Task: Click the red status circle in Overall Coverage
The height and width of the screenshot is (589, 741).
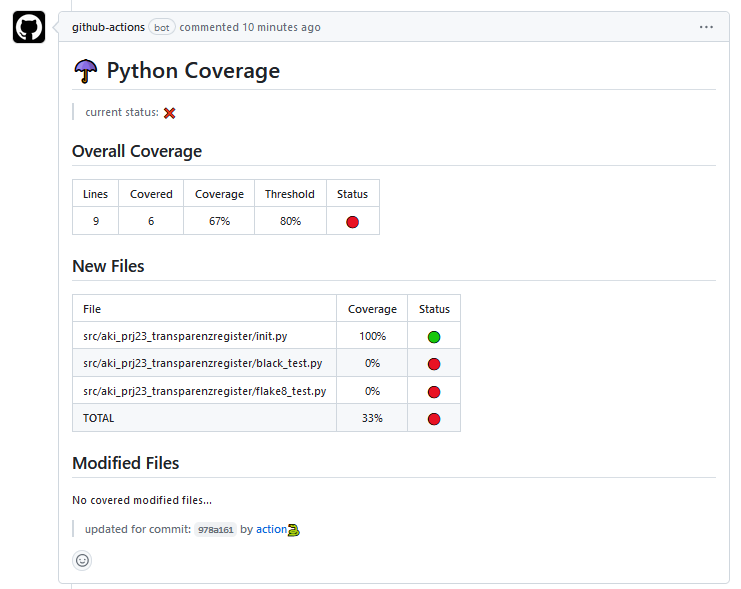Action: coord(352,221)
